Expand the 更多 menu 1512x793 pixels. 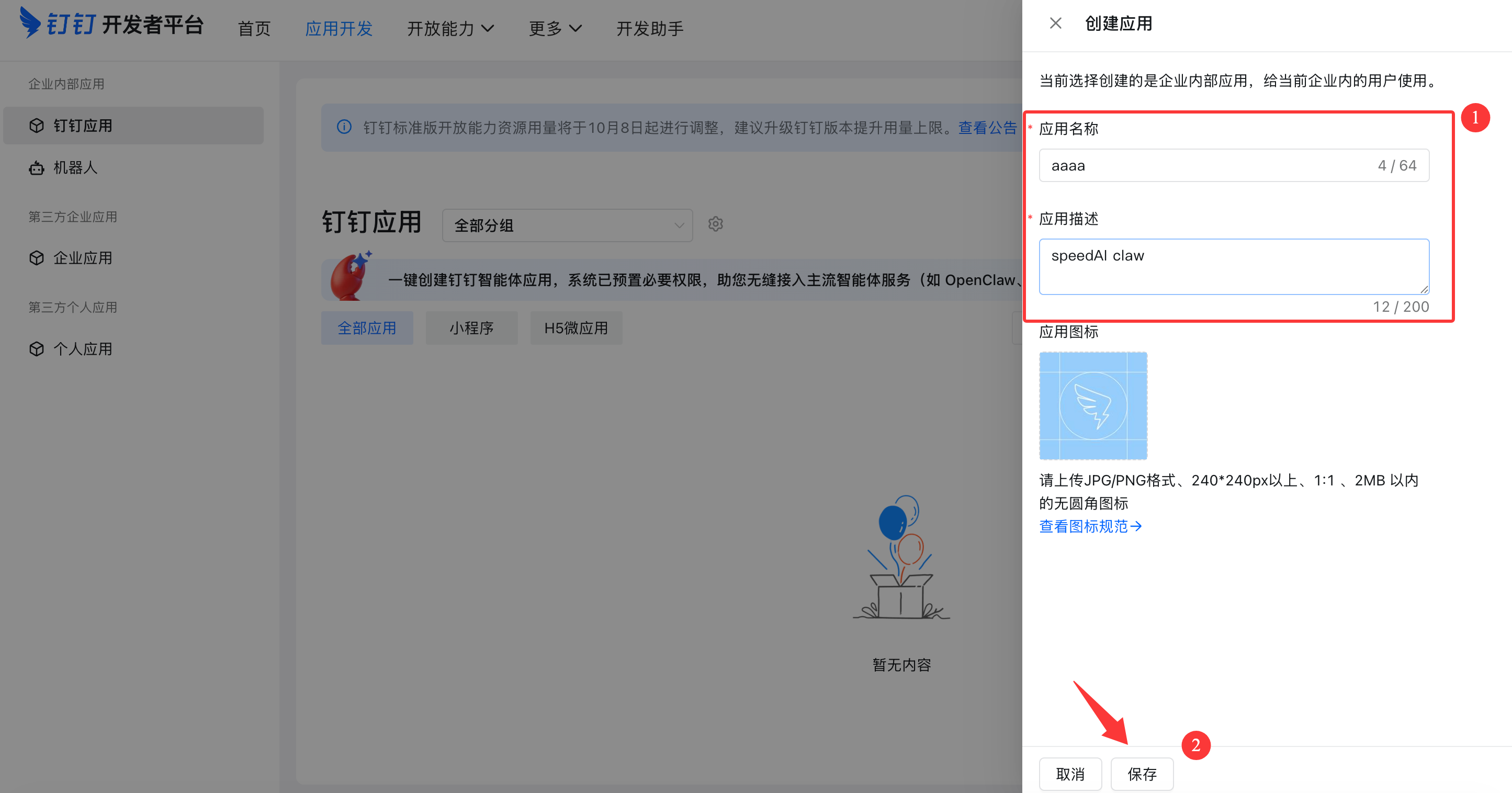pyautogui.click(x=555, y=28)
